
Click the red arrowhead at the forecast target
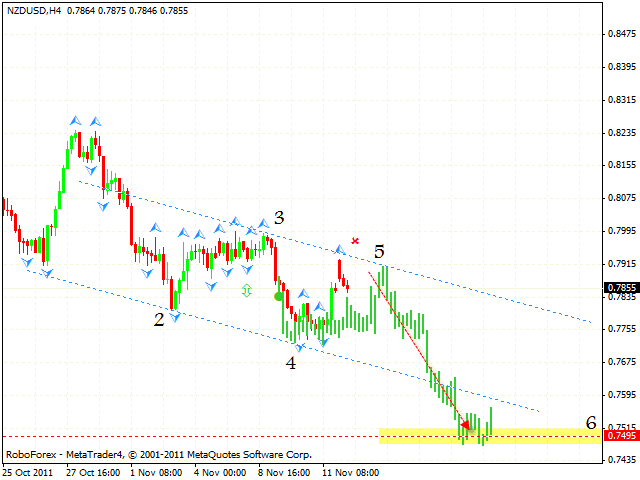click(x=465, y=425)
